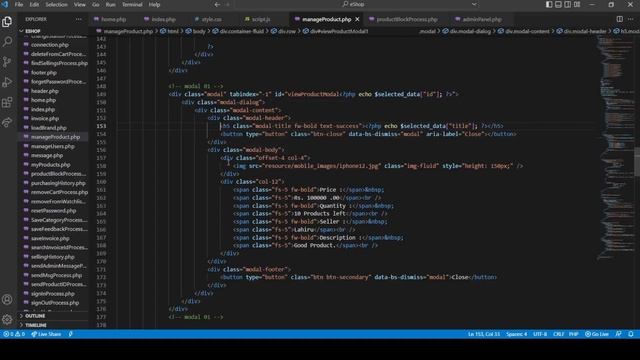Change the UTF-8 file encoding
Image resolution: width=640 pixels, height=360 pixels.
[540, 334]
